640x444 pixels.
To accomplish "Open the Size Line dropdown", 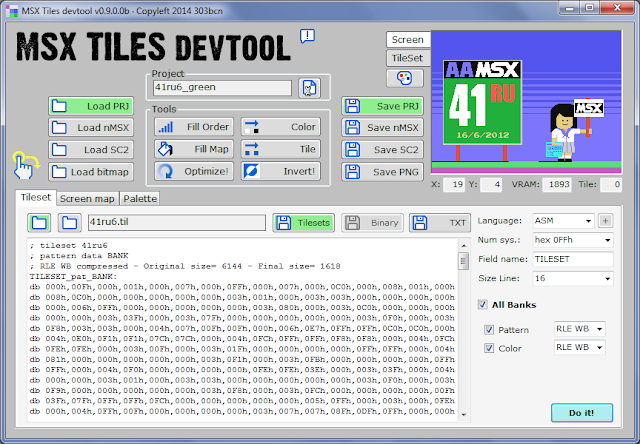I will pos(573,278).
